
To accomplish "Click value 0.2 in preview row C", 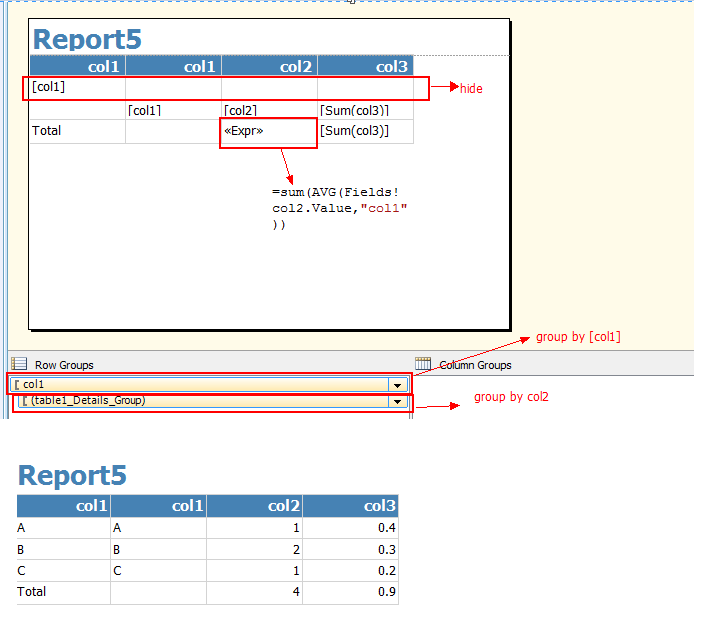I will (x=386, y=570).
